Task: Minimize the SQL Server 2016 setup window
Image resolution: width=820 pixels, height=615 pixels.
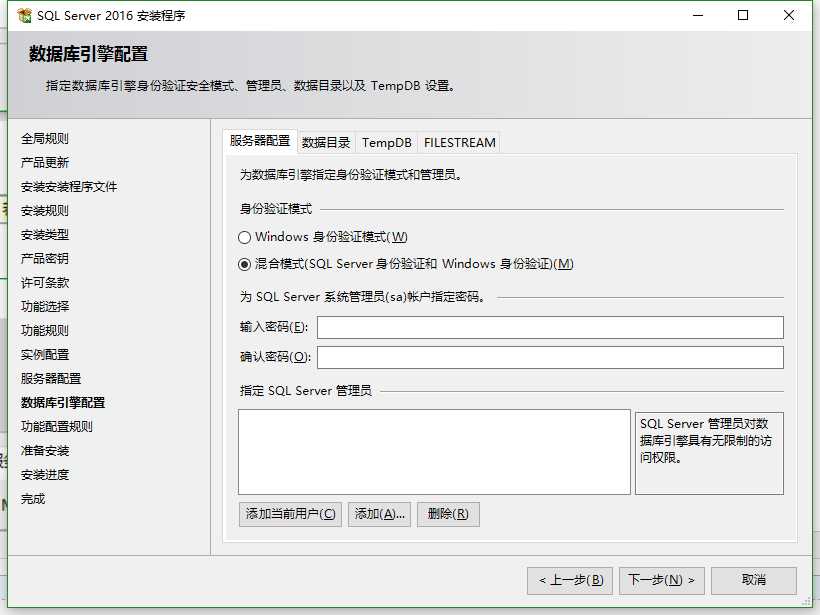Action: point(698,15)
